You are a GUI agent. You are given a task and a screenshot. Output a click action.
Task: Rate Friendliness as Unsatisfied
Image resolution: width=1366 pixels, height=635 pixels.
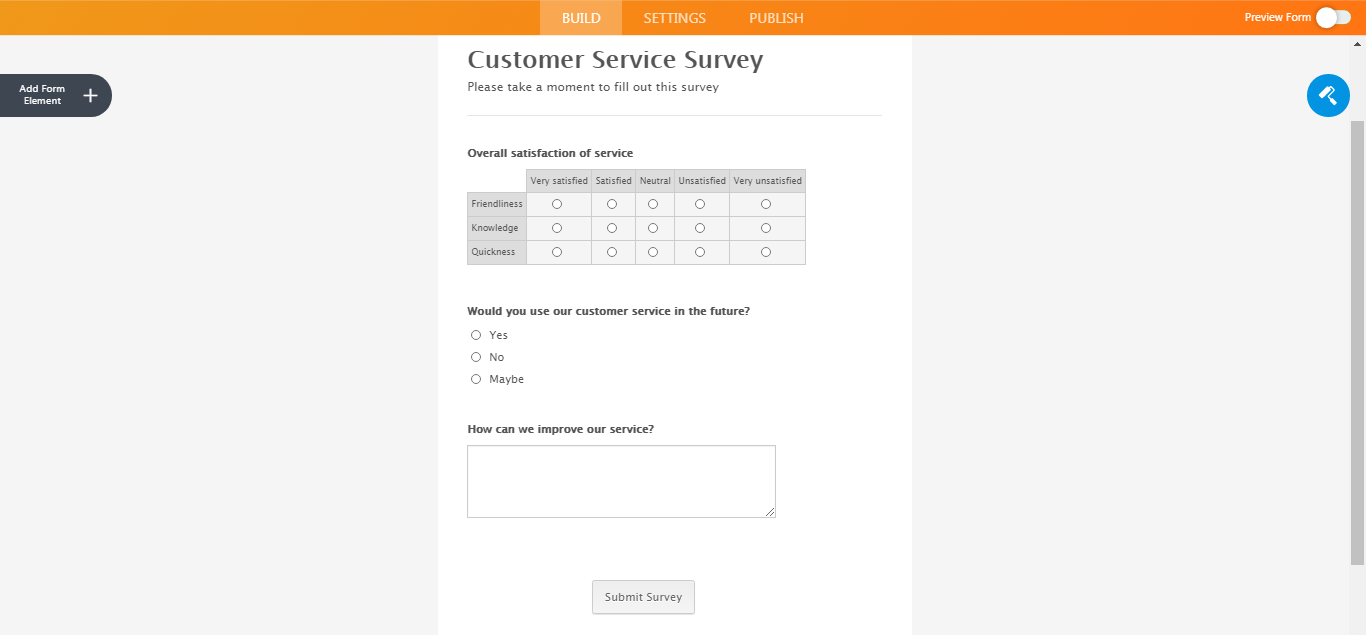(700, 204)
